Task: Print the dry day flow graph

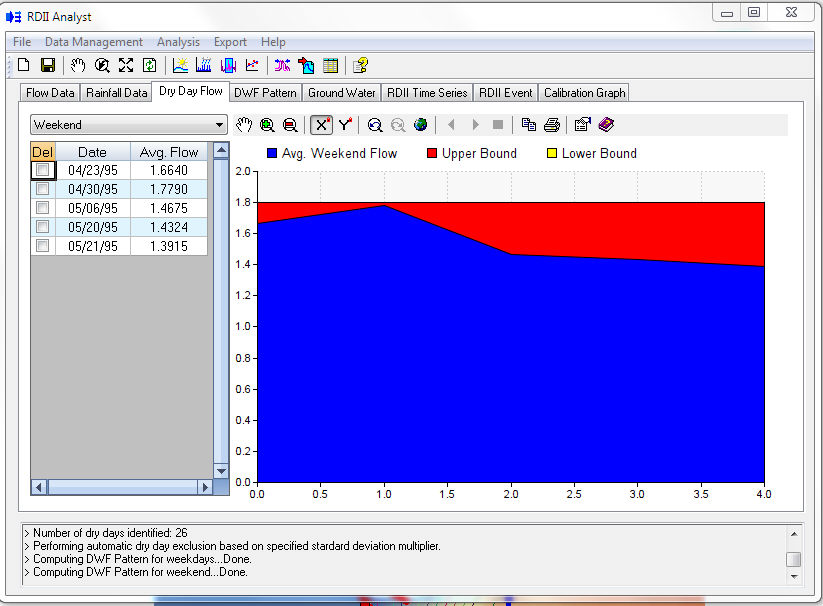Action: tap(552, 125)
